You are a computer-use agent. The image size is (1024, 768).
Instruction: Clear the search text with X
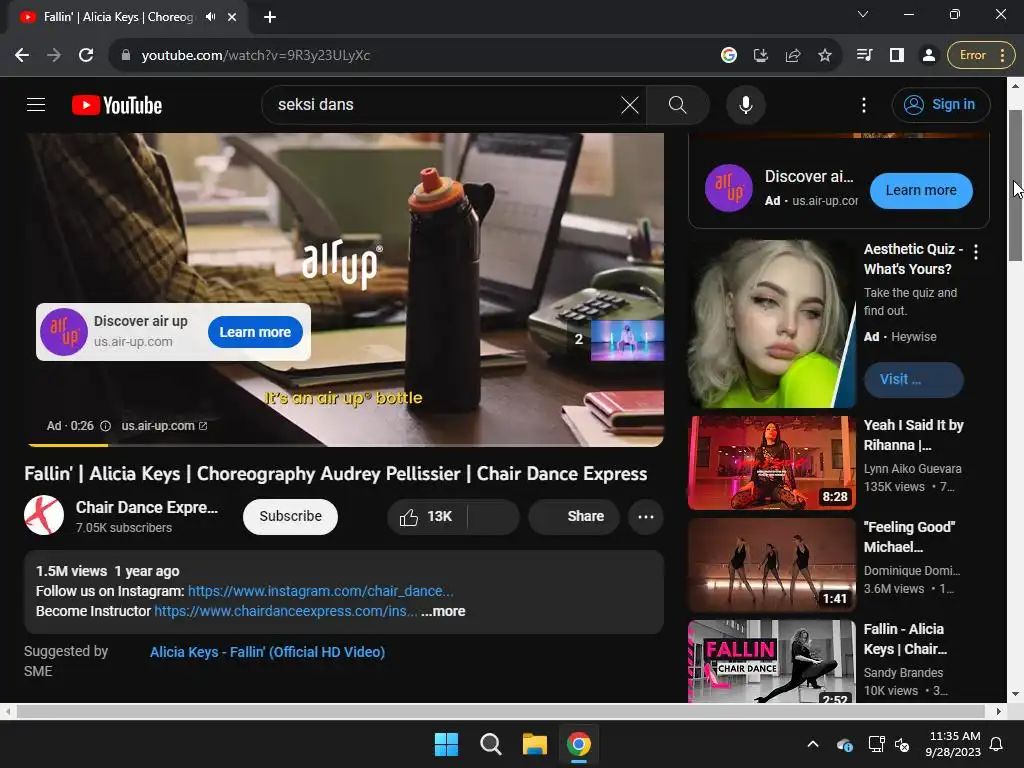630,104
